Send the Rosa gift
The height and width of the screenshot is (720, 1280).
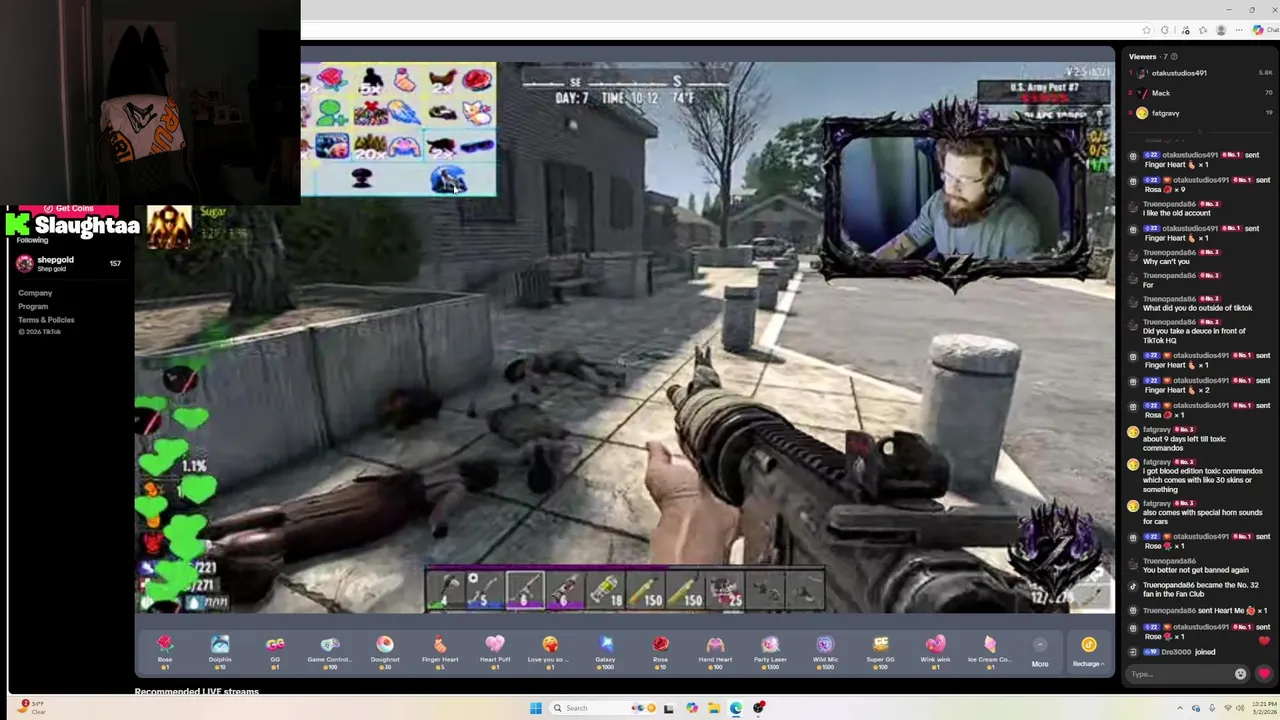660,650
